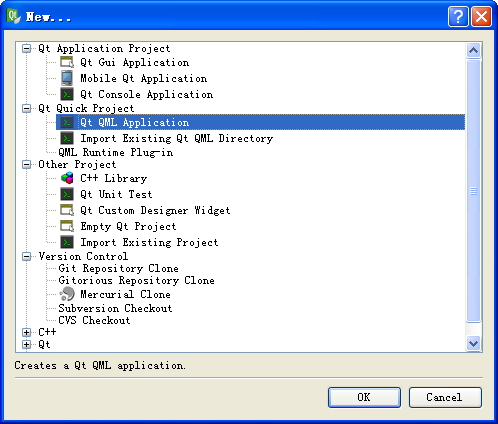Select Mobile Qt Application text
This screenshot has width=498, height=424.
pyautogui.click(x=144, y=78)
